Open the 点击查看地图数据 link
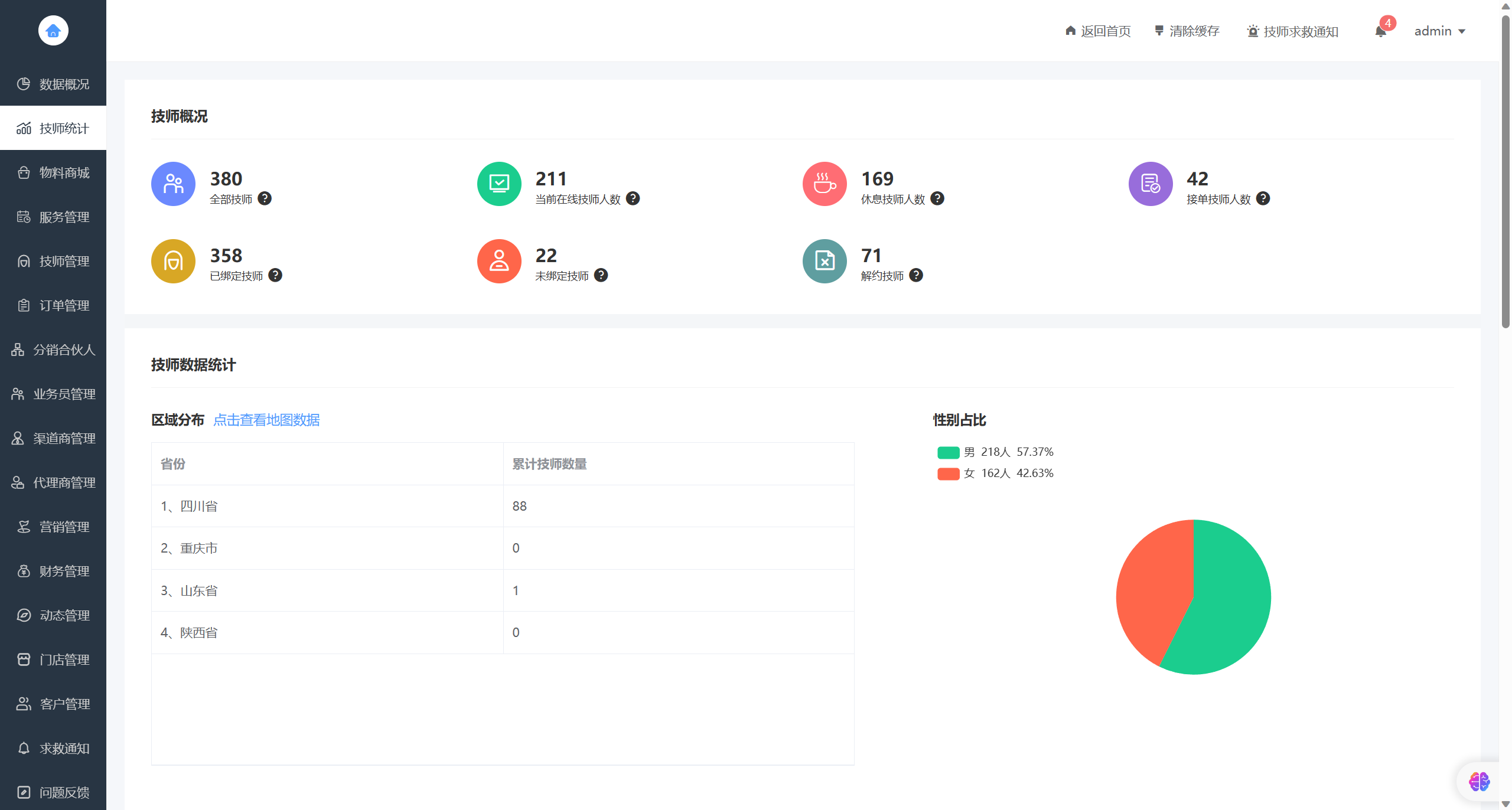Image resolution: width=1512 pixels, height=810 pixels. click(266, 420)
